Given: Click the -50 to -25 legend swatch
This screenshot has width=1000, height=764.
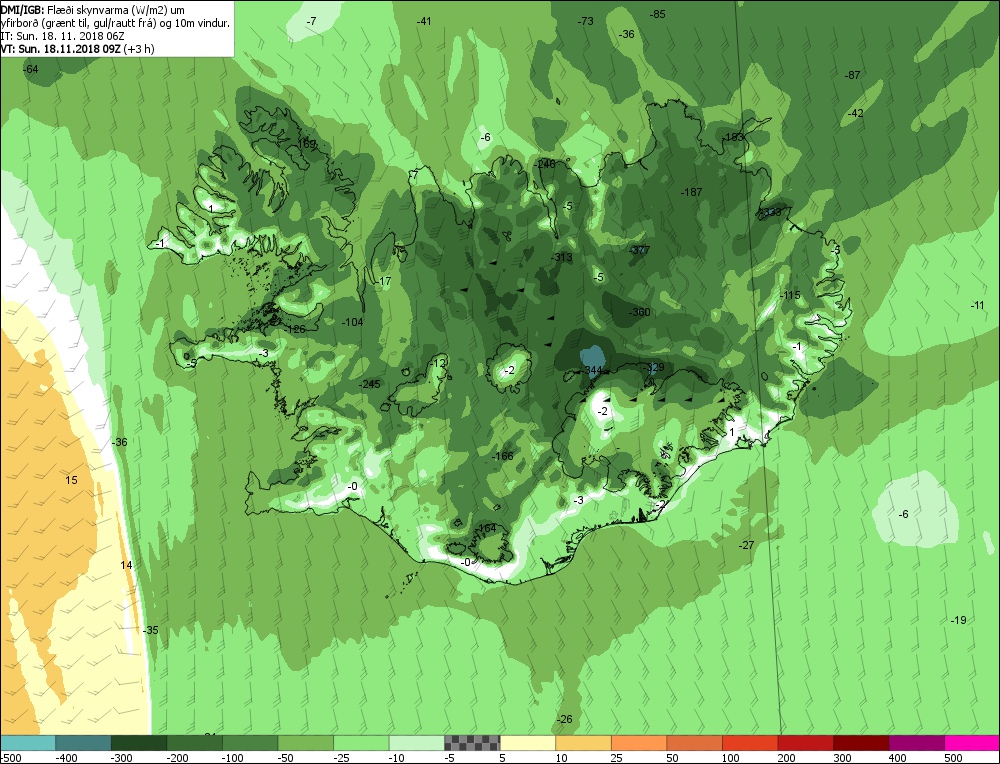Looking at the screenshot, I should pos(305,743).
